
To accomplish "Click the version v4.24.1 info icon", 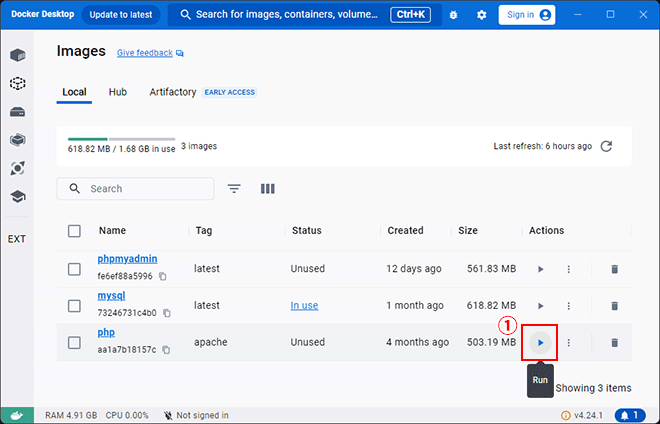I will point(566,416).
